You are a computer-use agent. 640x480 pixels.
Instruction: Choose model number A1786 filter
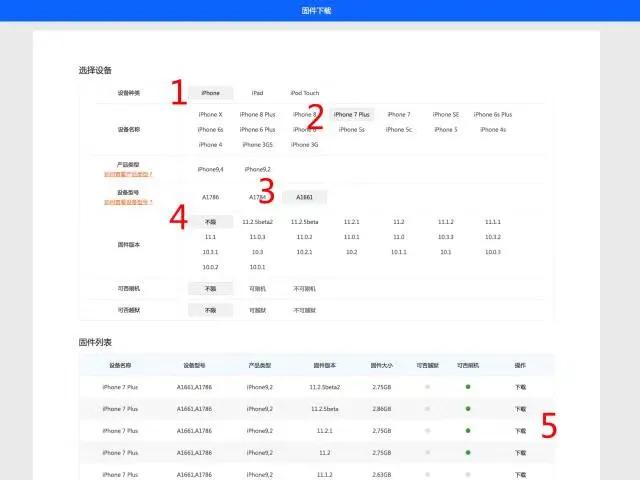click(210, 197)
